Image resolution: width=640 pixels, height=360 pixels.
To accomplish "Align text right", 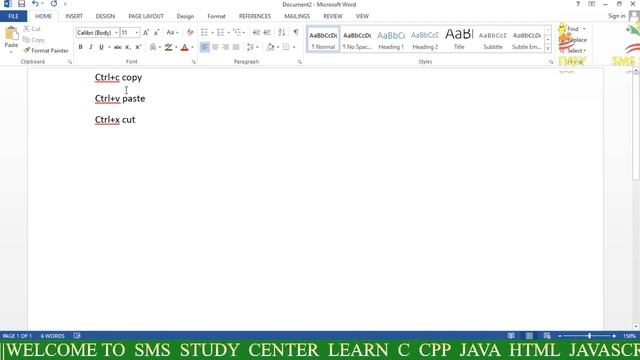I will coord(225,47).
